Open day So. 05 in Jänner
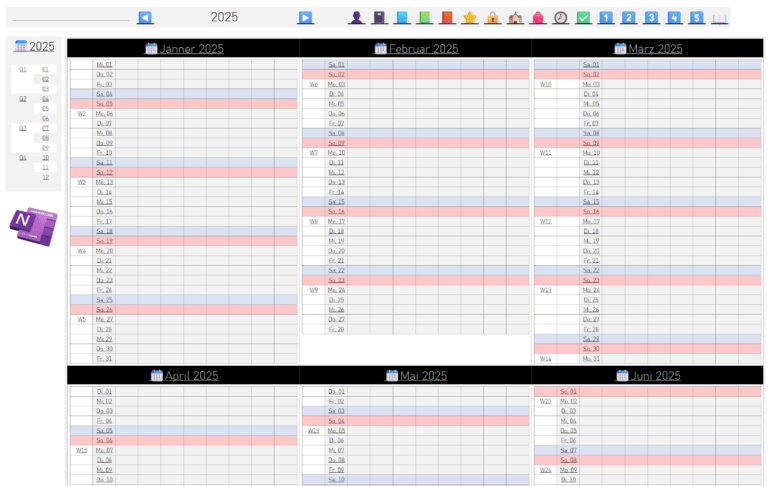The width and height of the screenshot is (768, 486). (x=104, y=104)
